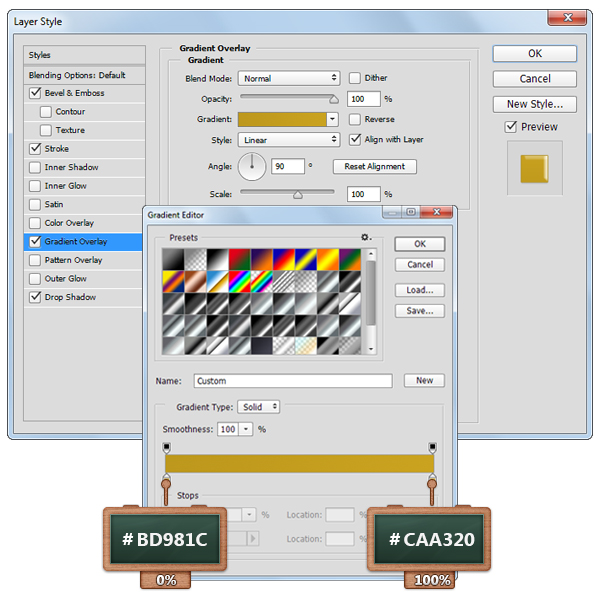Screen dimensions: 600x600
Task: Click the right opacity stop above gradient bar
Action: point(432,446)
